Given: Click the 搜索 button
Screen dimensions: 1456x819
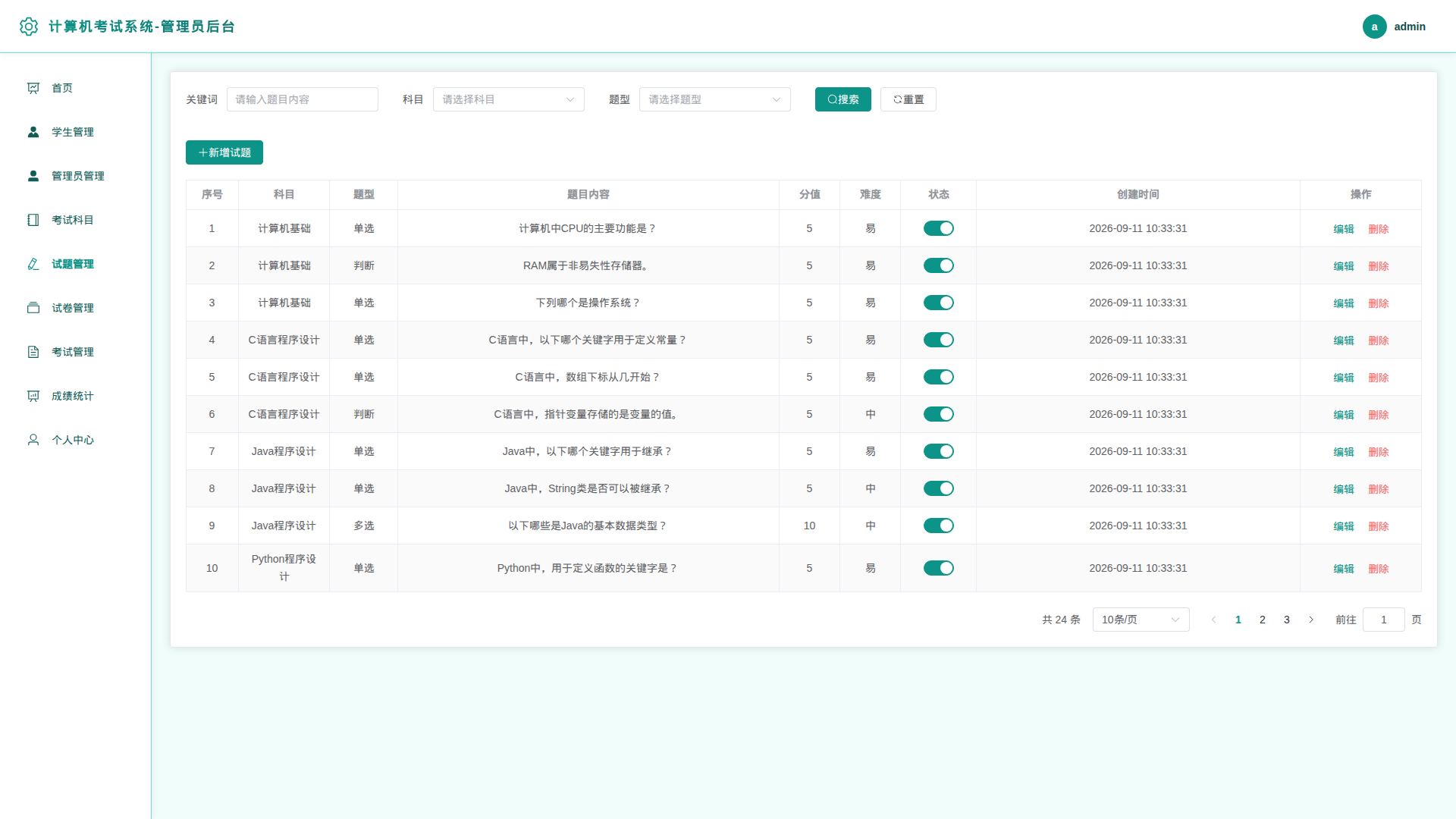Looking at the screenshot, I should [843, 99].
